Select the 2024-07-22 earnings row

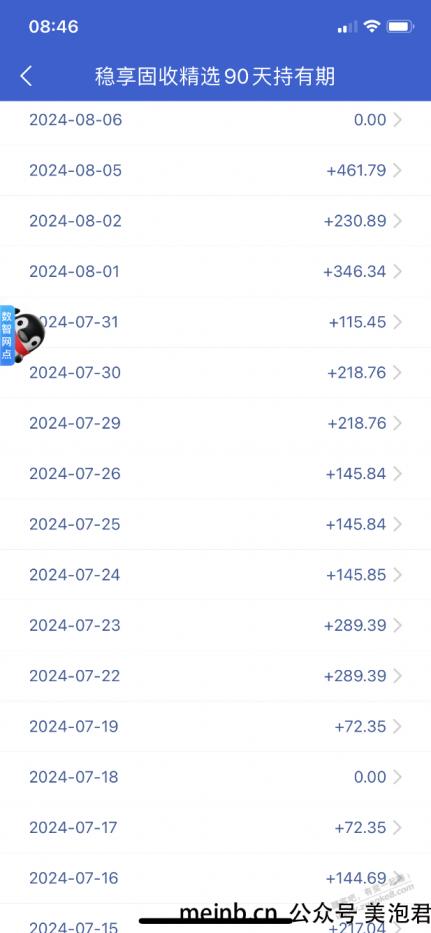tap(216, 676)
